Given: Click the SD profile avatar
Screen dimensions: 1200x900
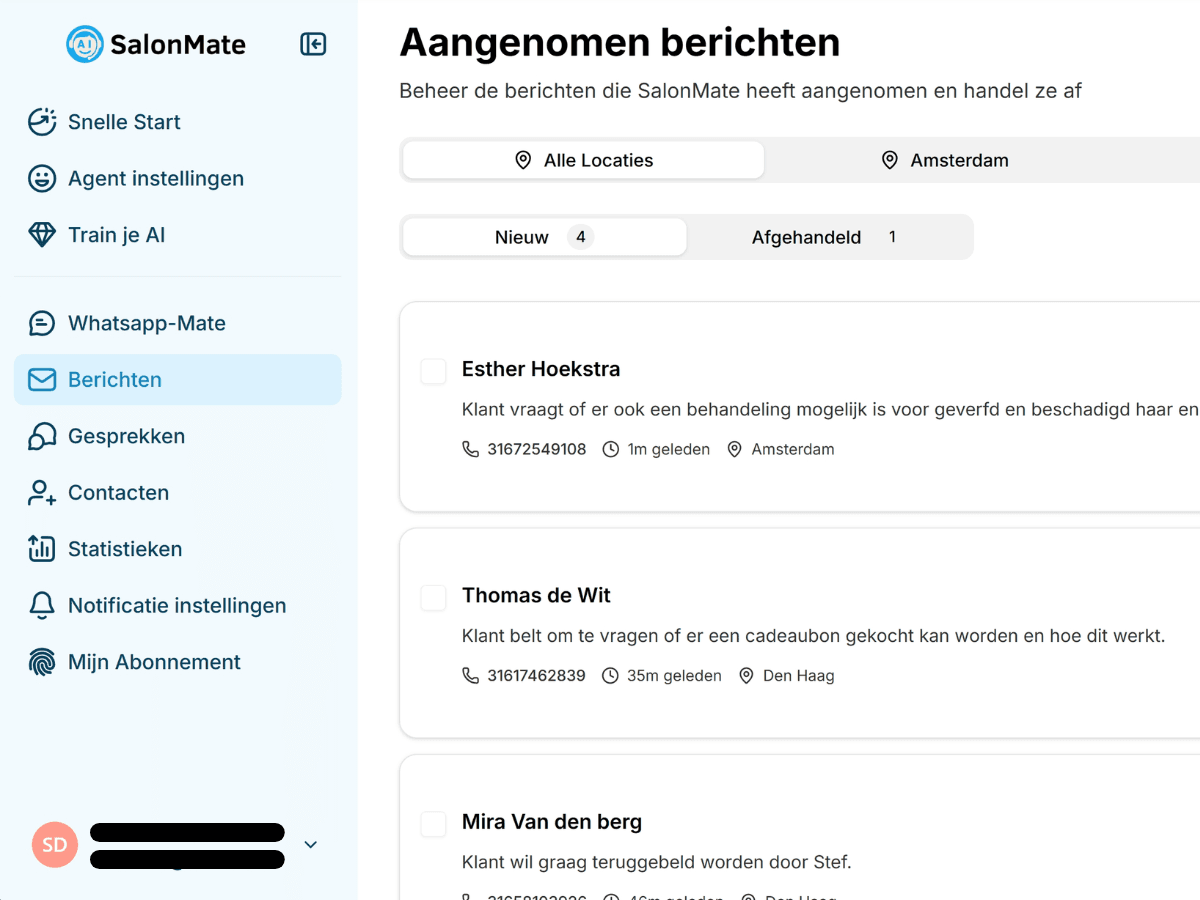Looking at the screenshot, I should (54, 844).
